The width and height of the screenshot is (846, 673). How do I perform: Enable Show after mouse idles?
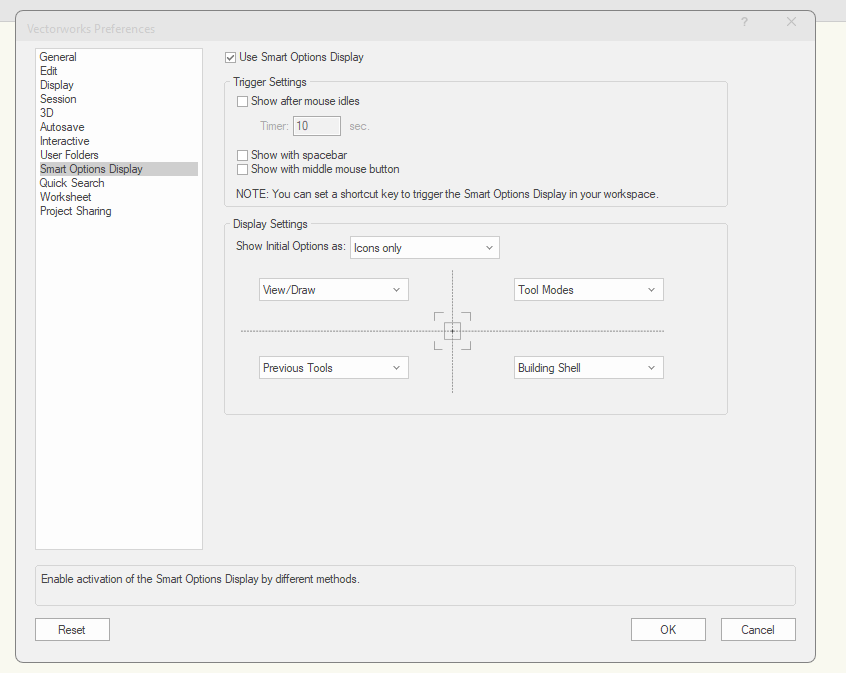(x=242, y=102)
